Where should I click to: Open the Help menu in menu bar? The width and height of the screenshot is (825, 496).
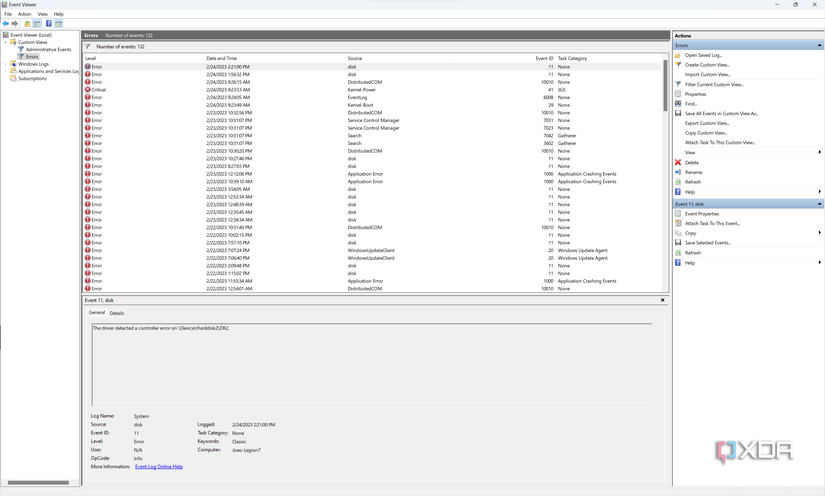[x=58, y=14]
